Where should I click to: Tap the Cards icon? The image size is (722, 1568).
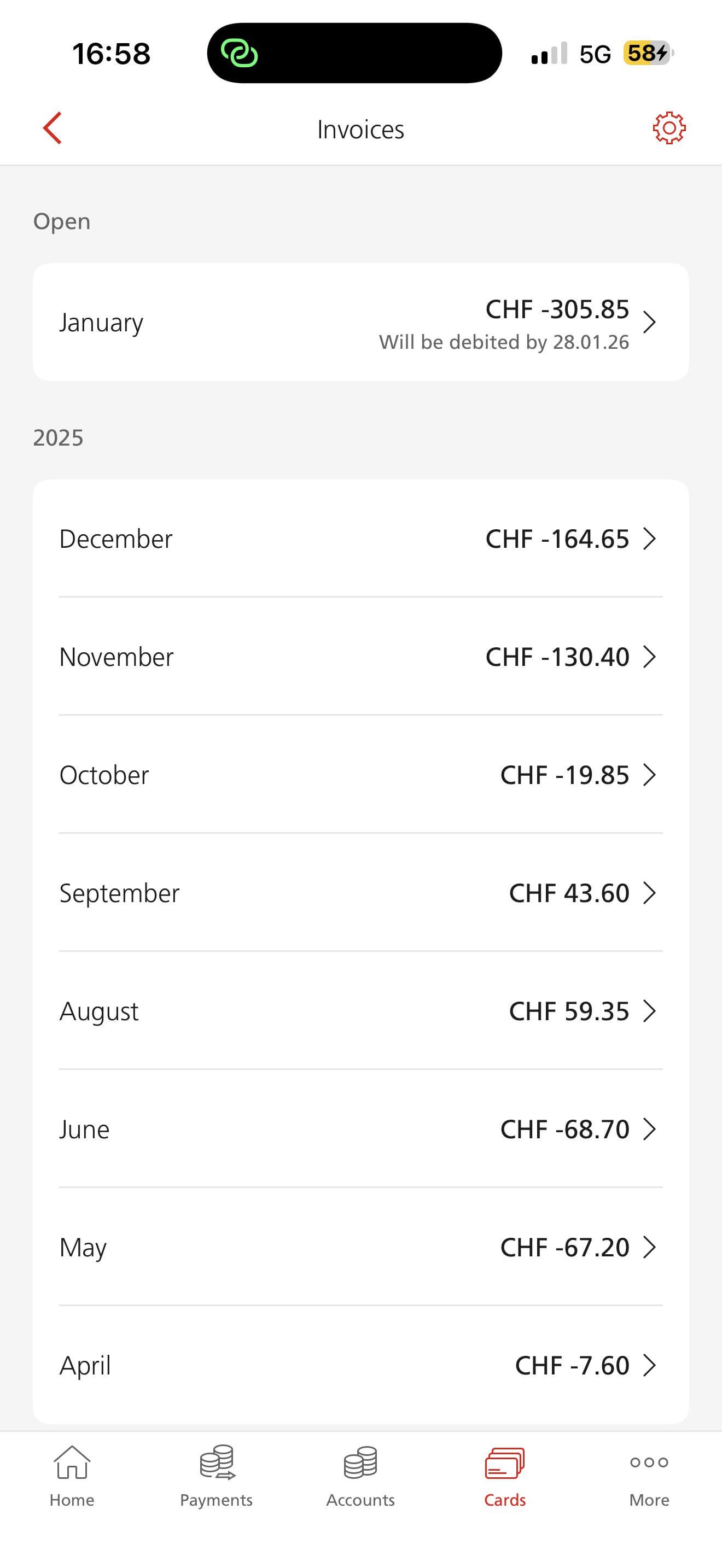point(505,1464)
